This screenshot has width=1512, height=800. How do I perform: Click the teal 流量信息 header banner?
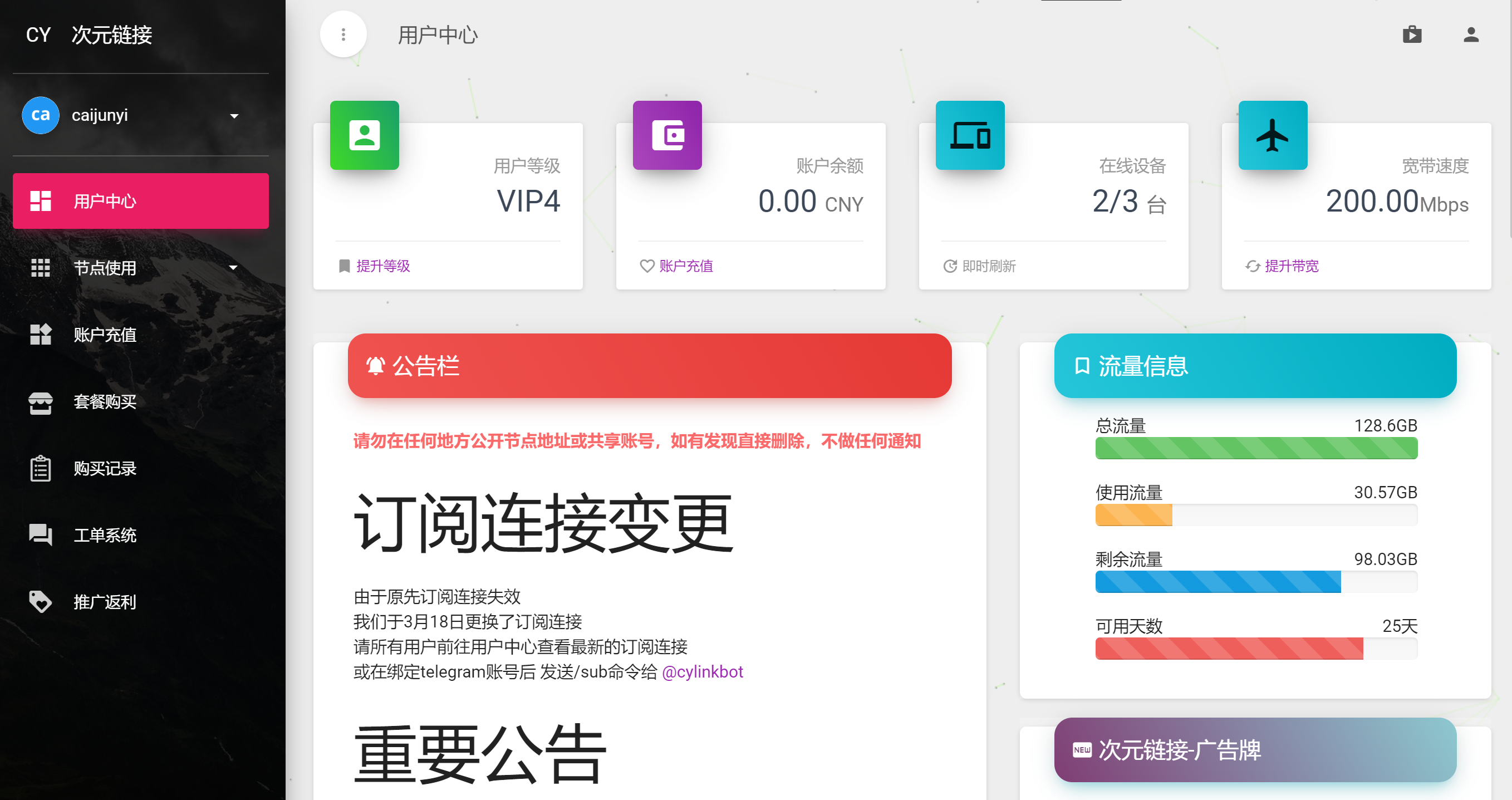[x=1255, y=366]
